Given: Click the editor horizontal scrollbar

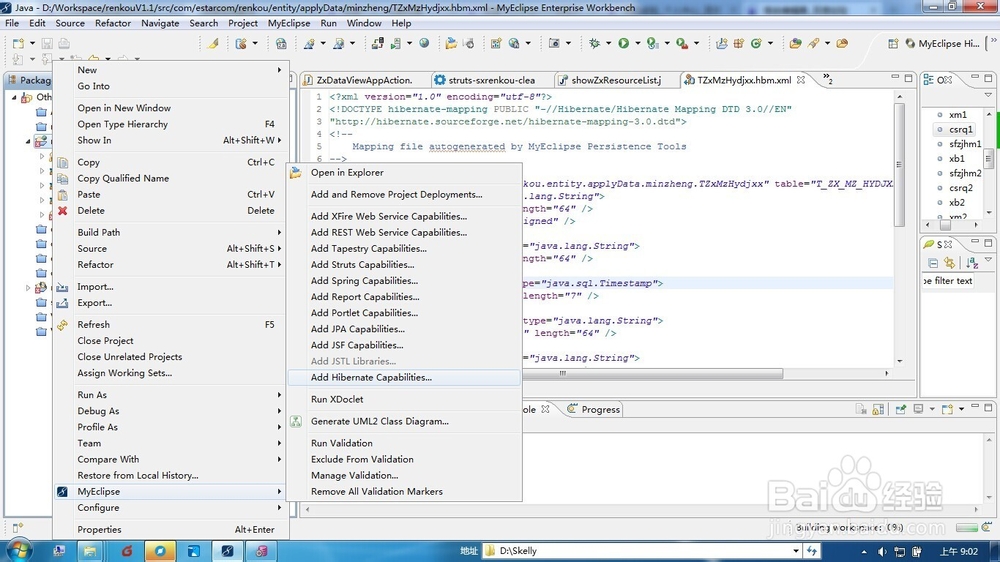Looking at the screenshot, I should click(653, 374).
